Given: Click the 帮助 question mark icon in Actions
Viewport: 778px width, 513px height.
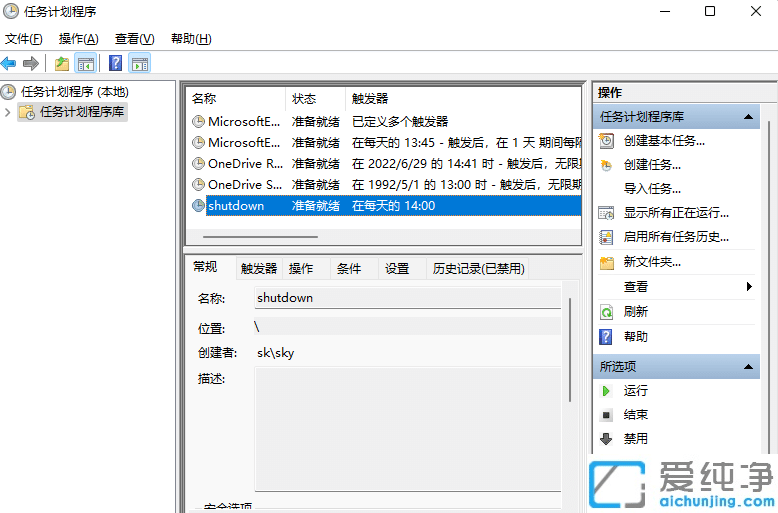Looking at the screenshot, I should click(x=606, y=337).
